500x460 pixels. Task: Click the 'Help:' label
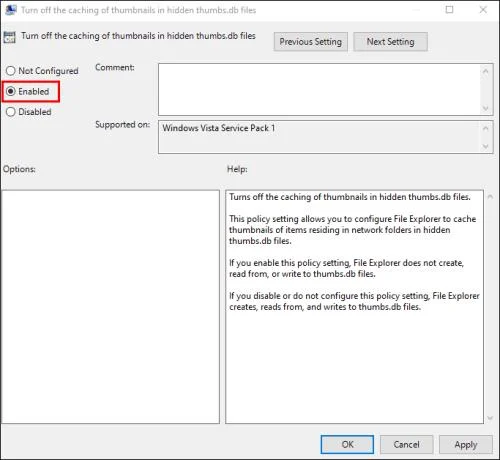tap(237, 169)
